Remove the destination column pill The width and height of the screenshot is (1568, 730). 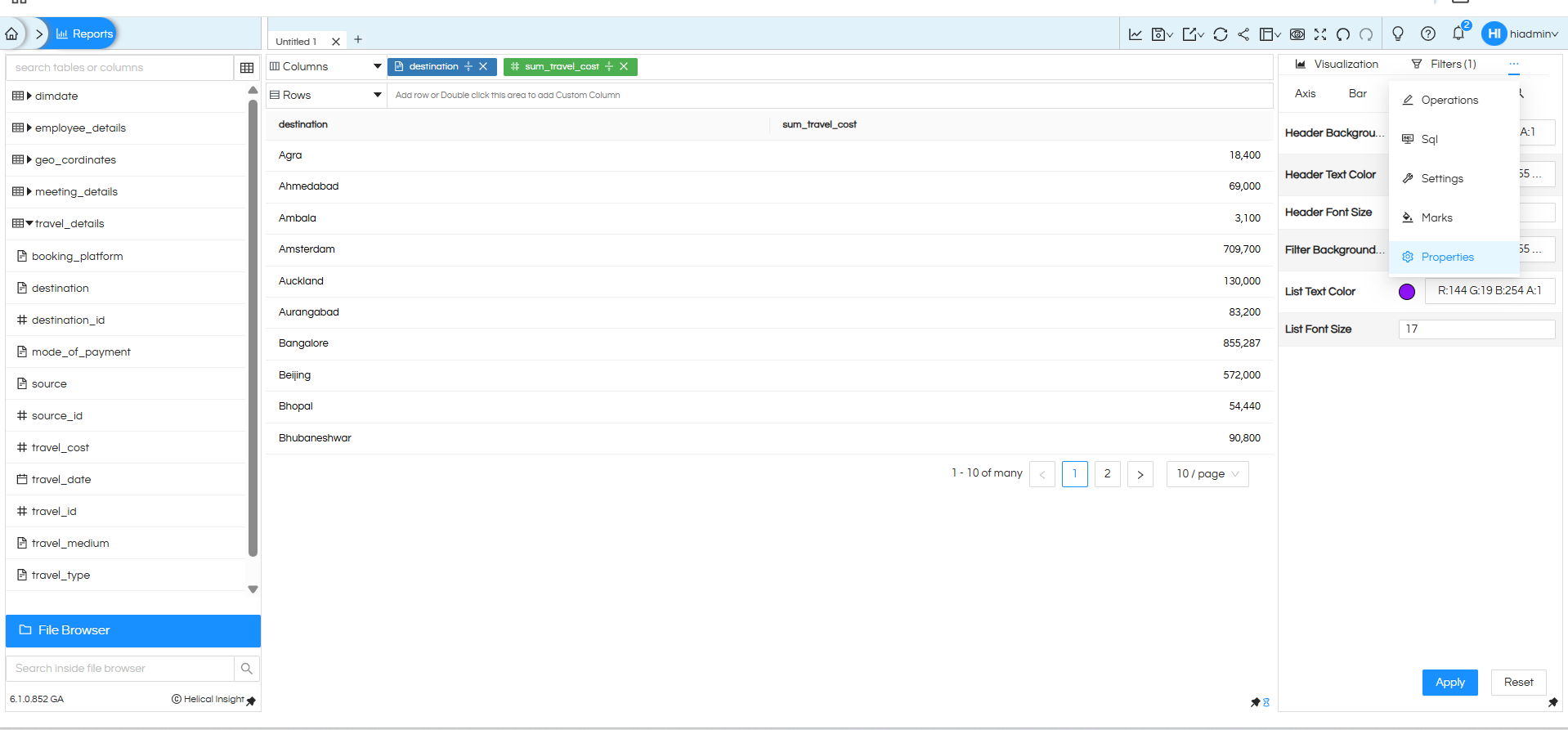click(x=483, y=66)
